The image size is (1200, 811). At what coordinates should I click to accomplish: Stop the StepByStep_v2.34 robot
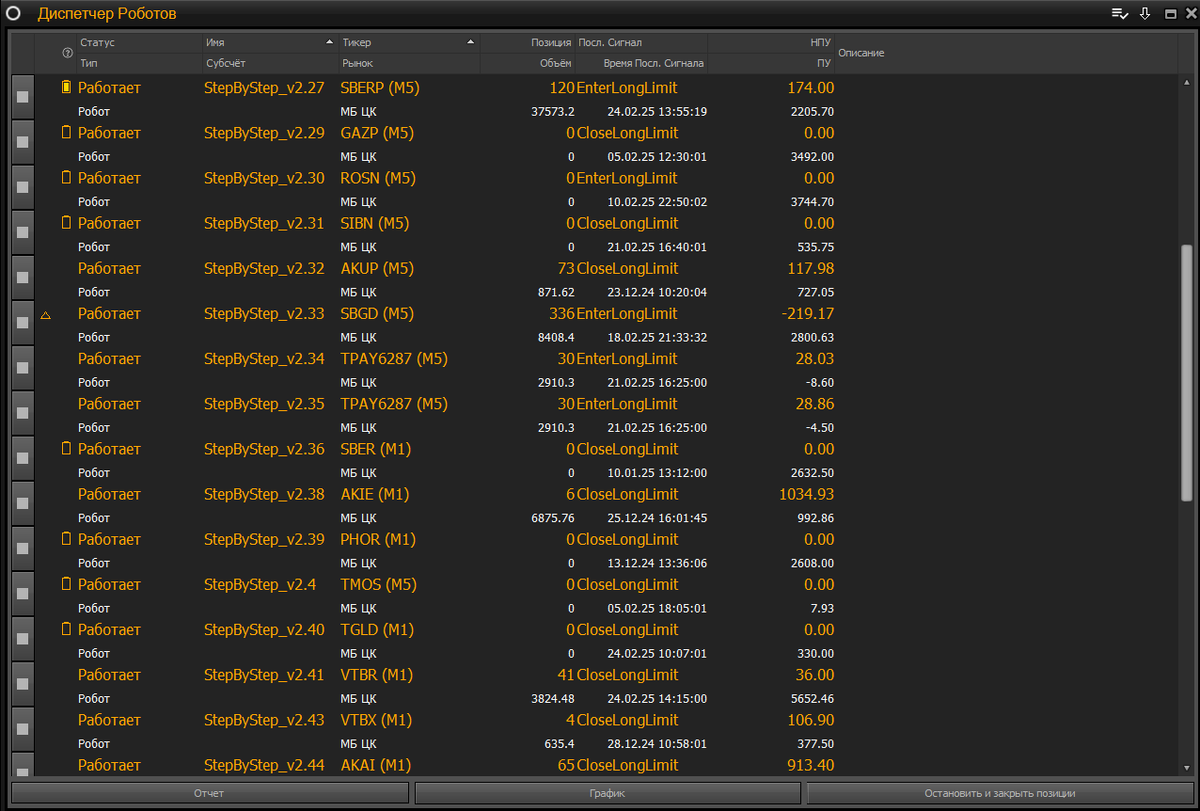click(x=22, y=368)
